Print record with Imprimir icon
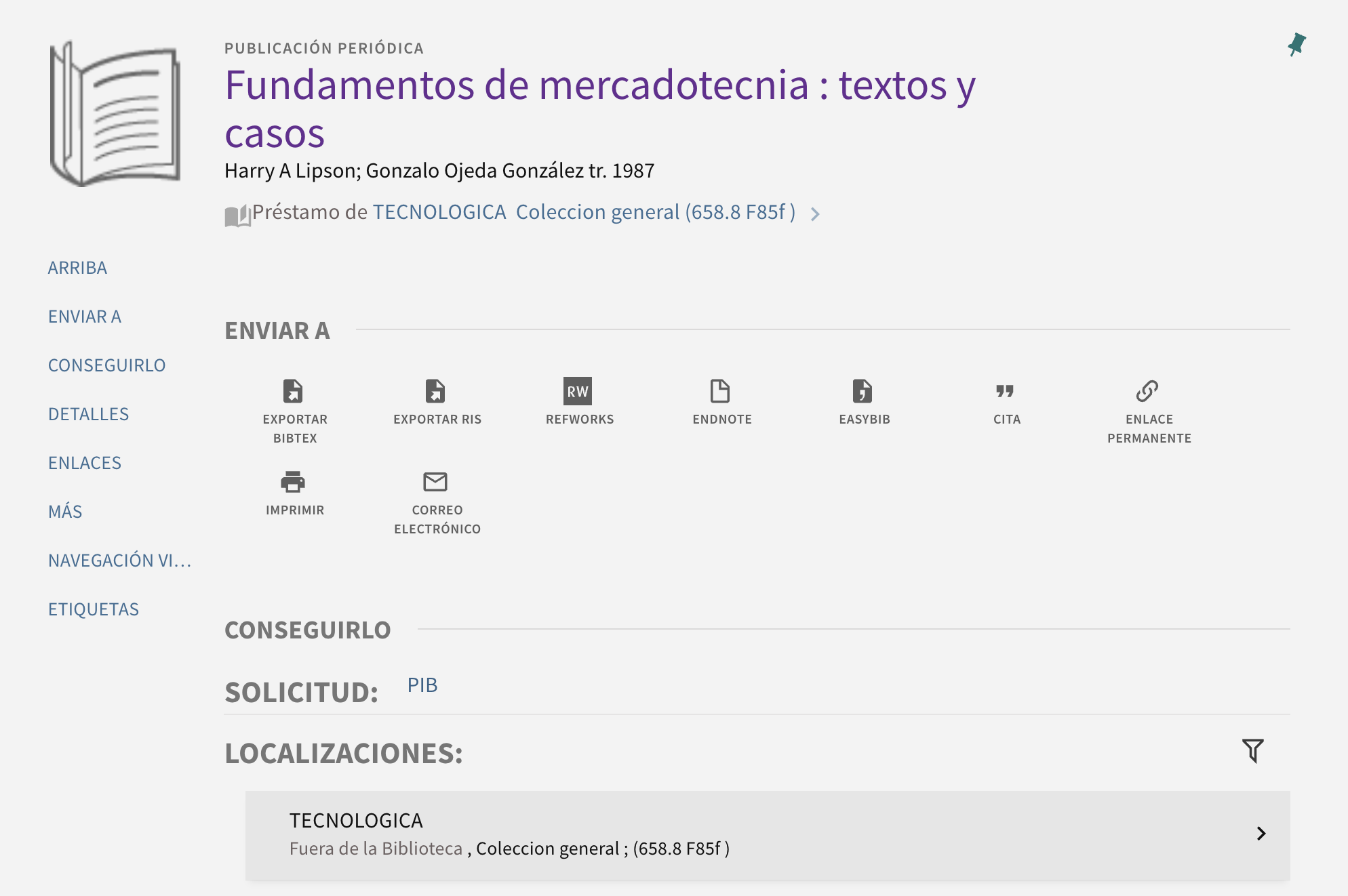The image size is (1348, 896). [x=293, y=482]
